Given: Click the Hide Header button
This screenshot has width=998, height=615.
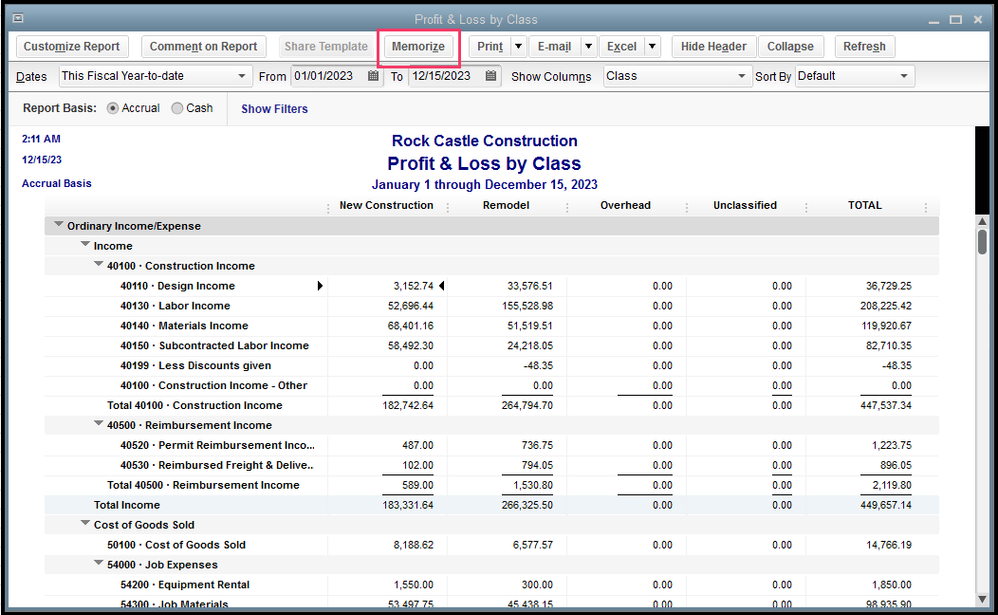Looking at the screenshot, I should click(714, 46).
